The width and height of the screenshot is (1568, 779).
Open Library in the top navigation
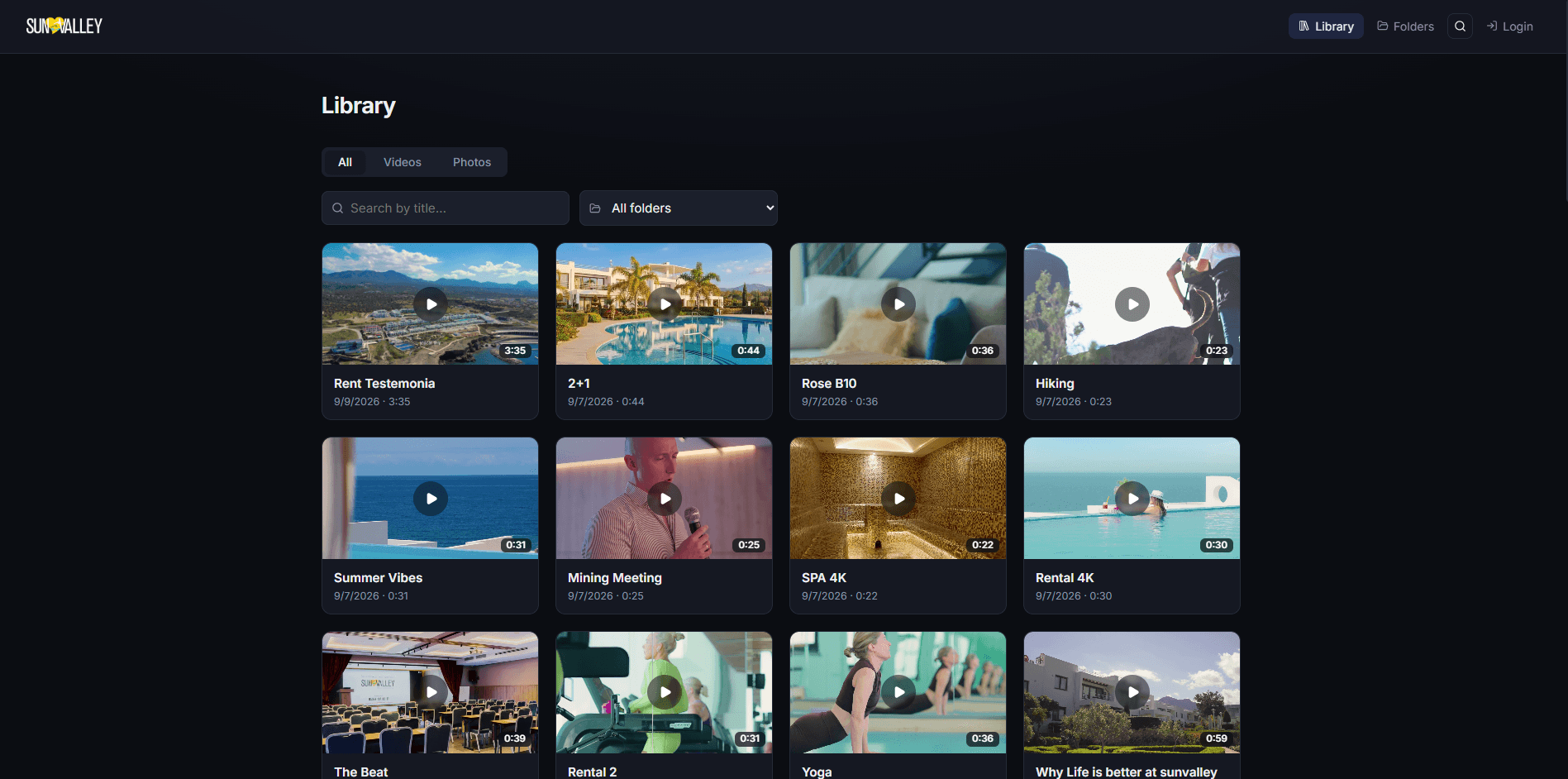pos(1326,26)
